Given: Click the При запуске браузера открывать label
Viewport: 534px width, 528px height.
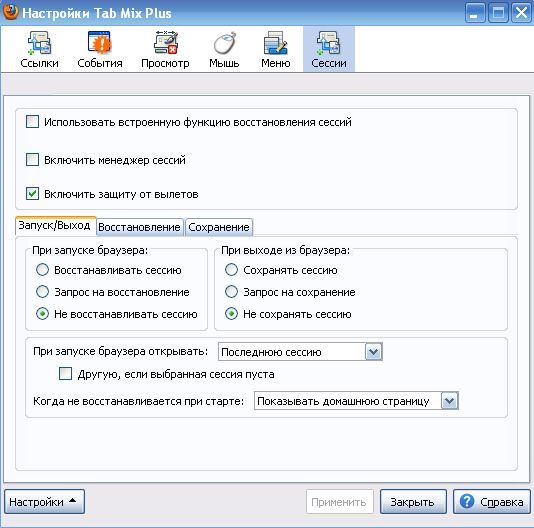Looking at the screenshot, I should pos(121,351).
